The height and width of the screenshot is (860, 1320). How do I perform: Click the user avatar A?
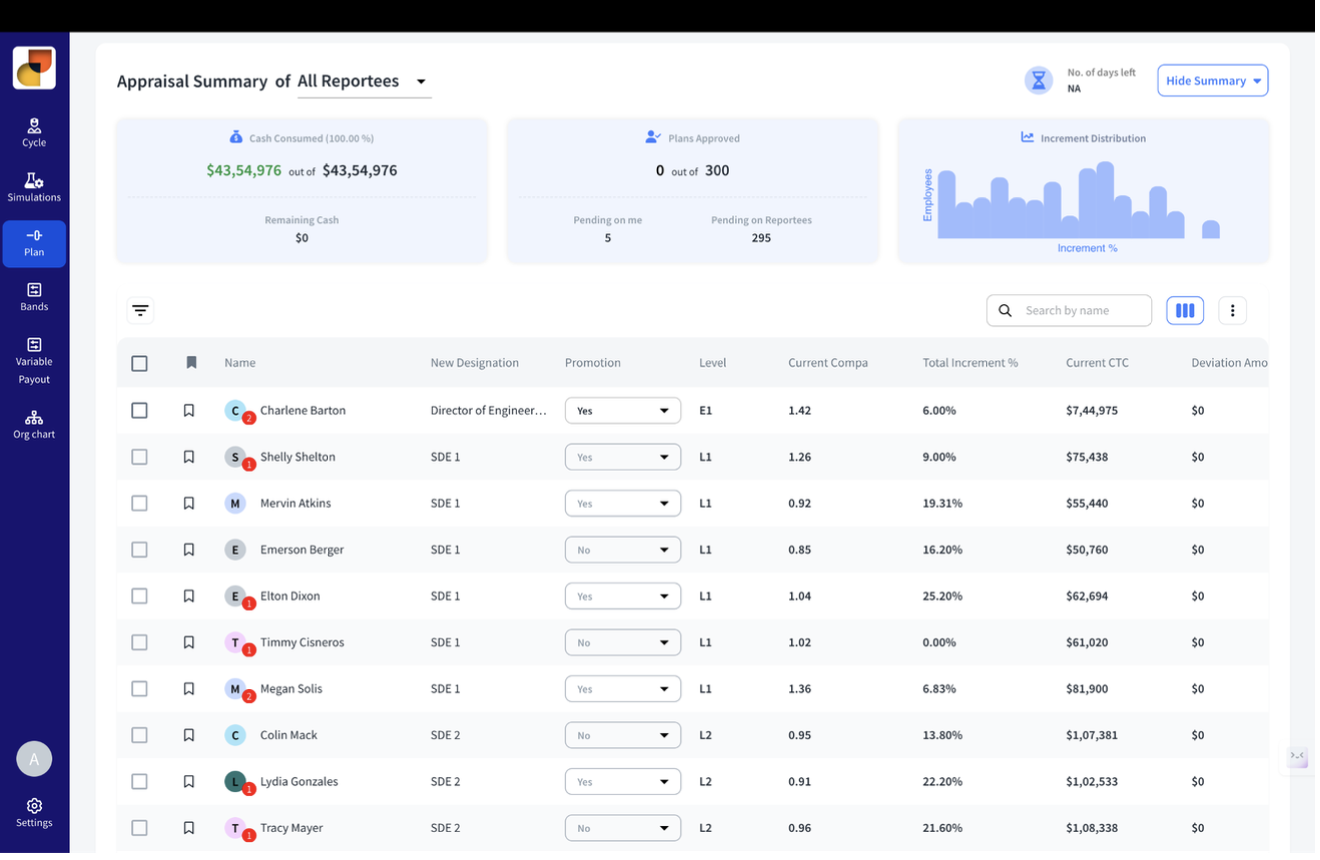[x=34, y=759]
